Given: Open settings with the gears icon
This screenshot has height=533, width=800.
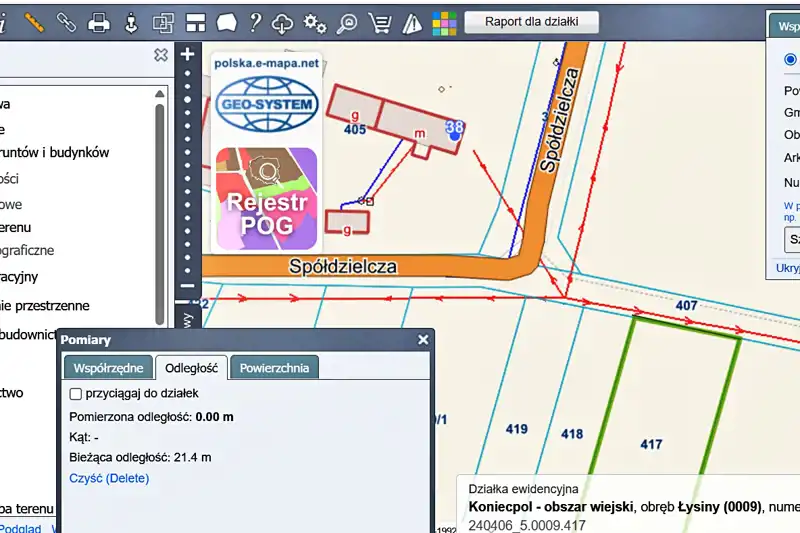Looking at the screenshot, I should 315,21.
